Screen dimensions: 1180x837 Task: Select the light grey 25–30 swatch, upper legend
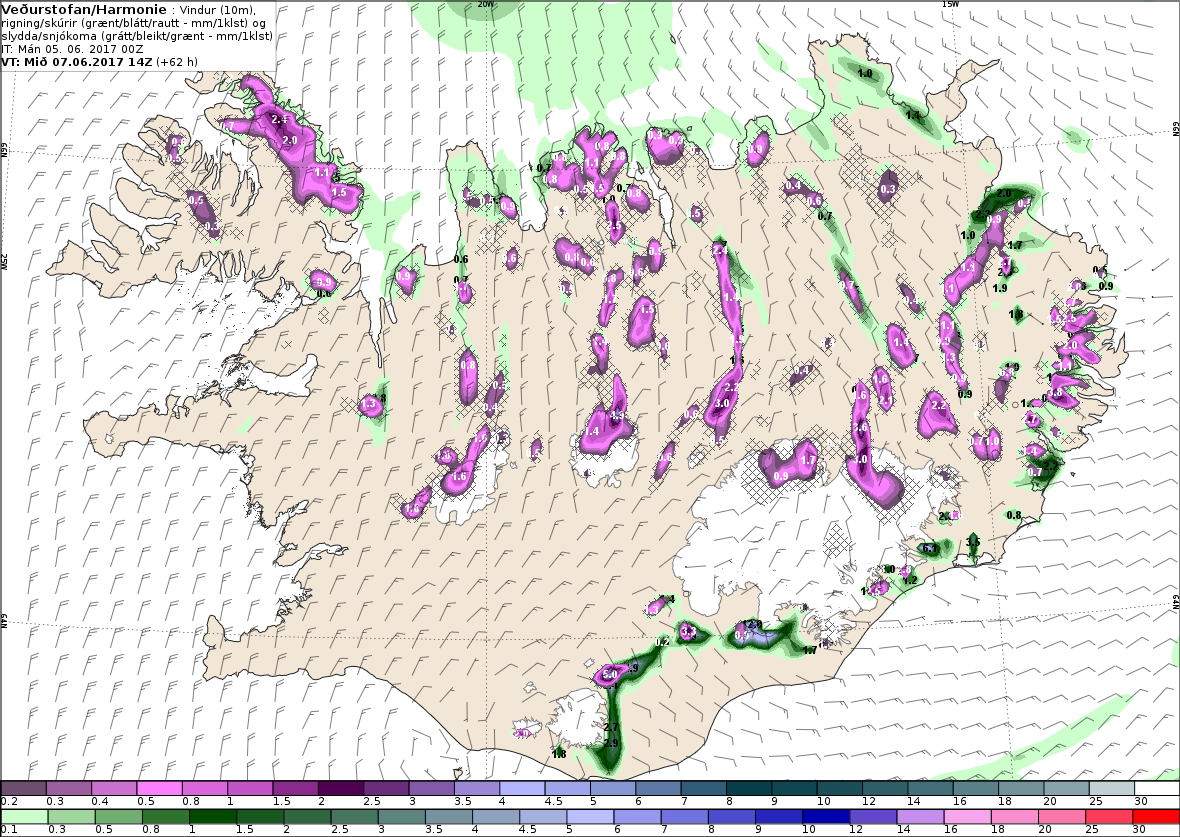1111,788
